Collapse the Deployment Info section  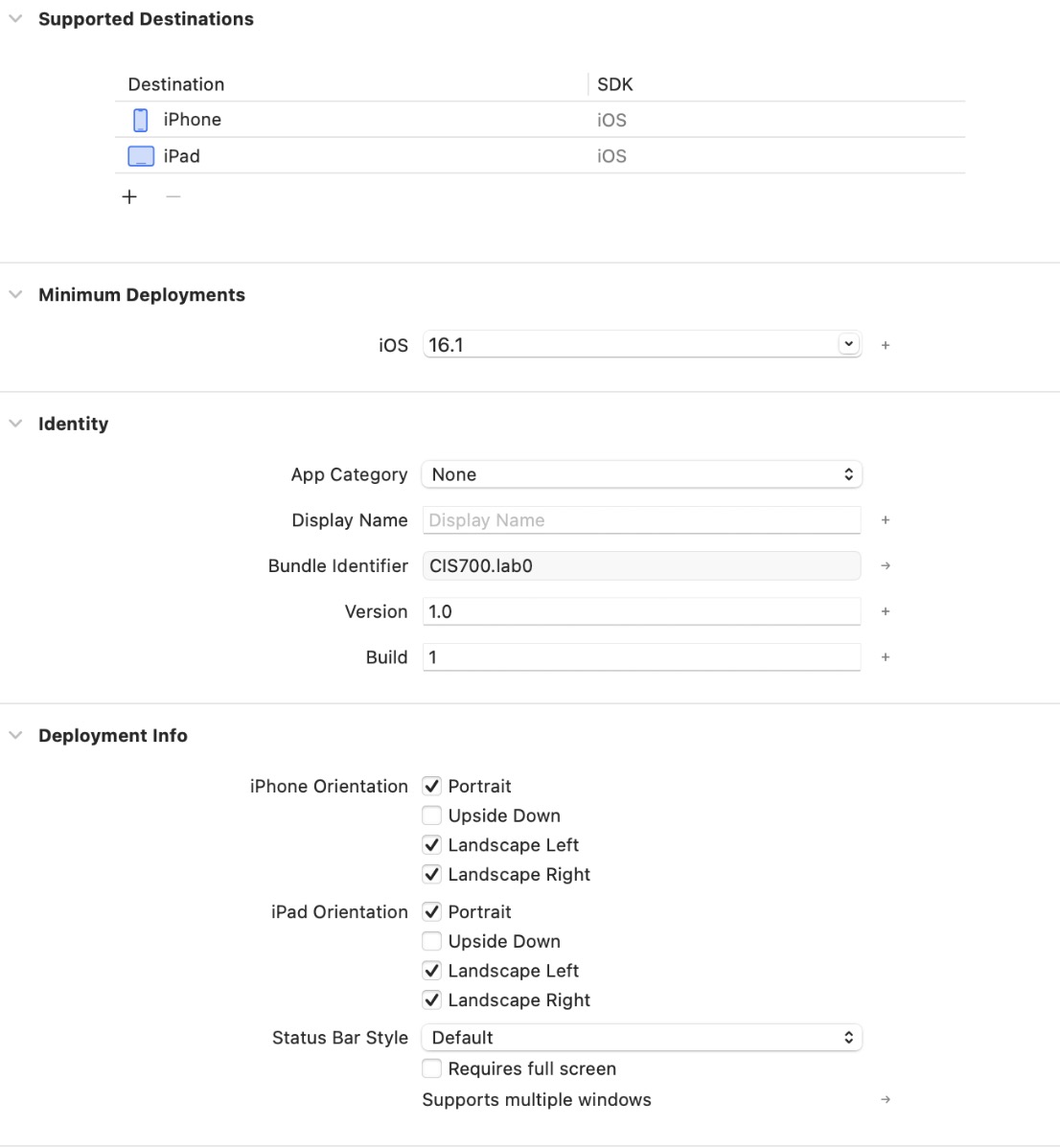[15, 736]
